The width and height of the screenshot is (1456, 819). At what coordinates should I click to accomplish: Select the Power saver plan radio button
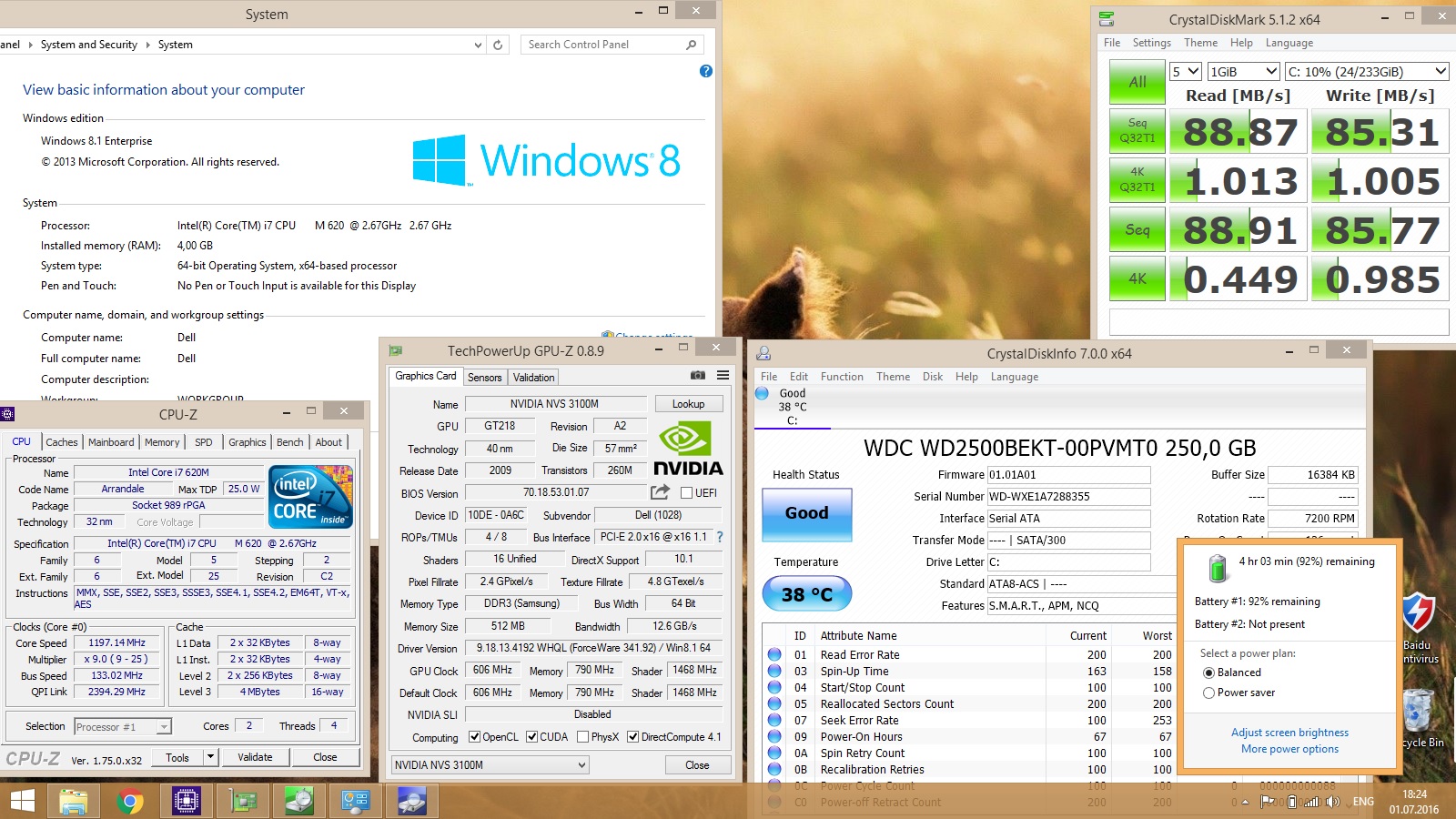pos(1208,693)
